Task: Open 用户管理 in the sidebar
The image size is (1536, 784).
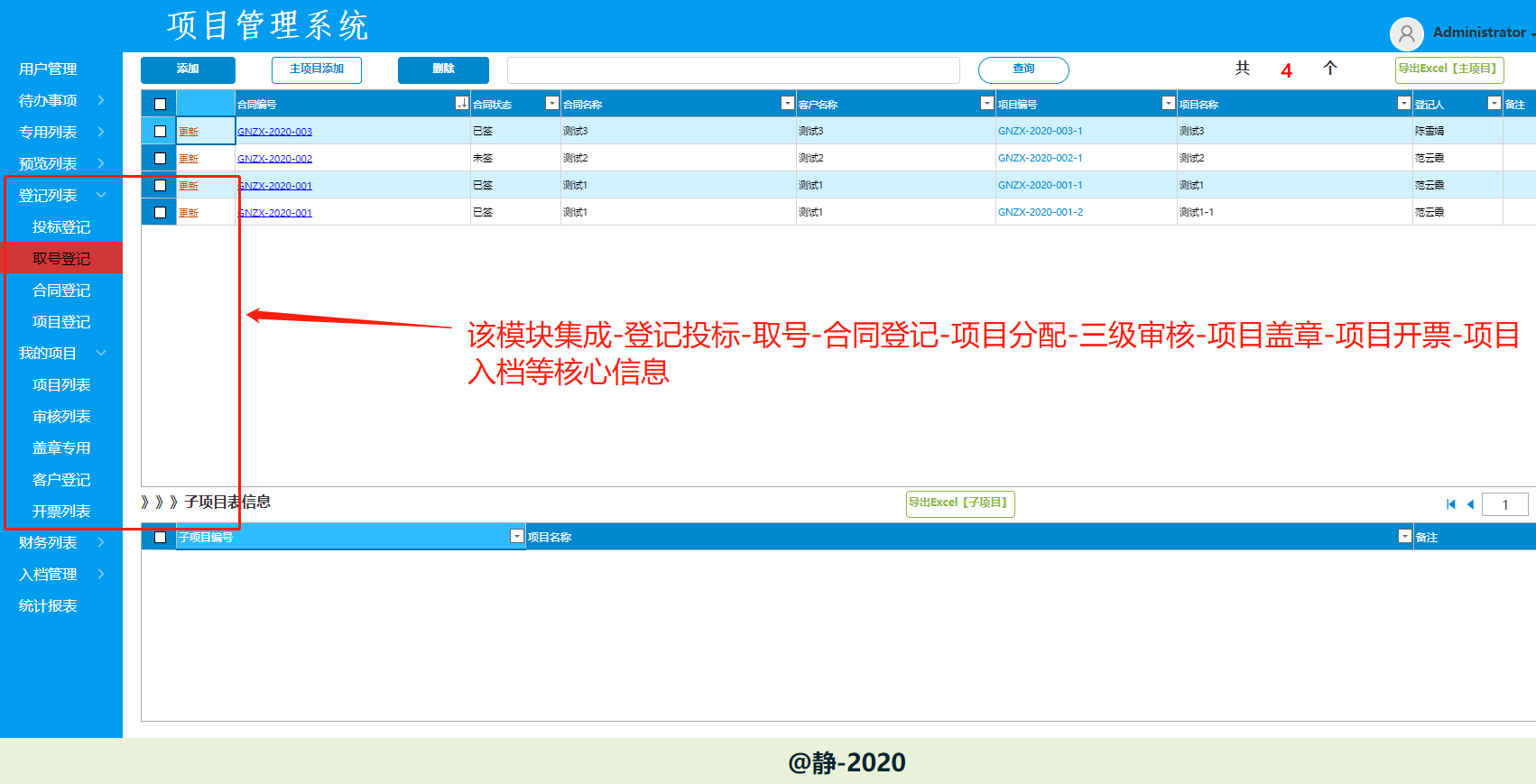Action: (48, 69)
